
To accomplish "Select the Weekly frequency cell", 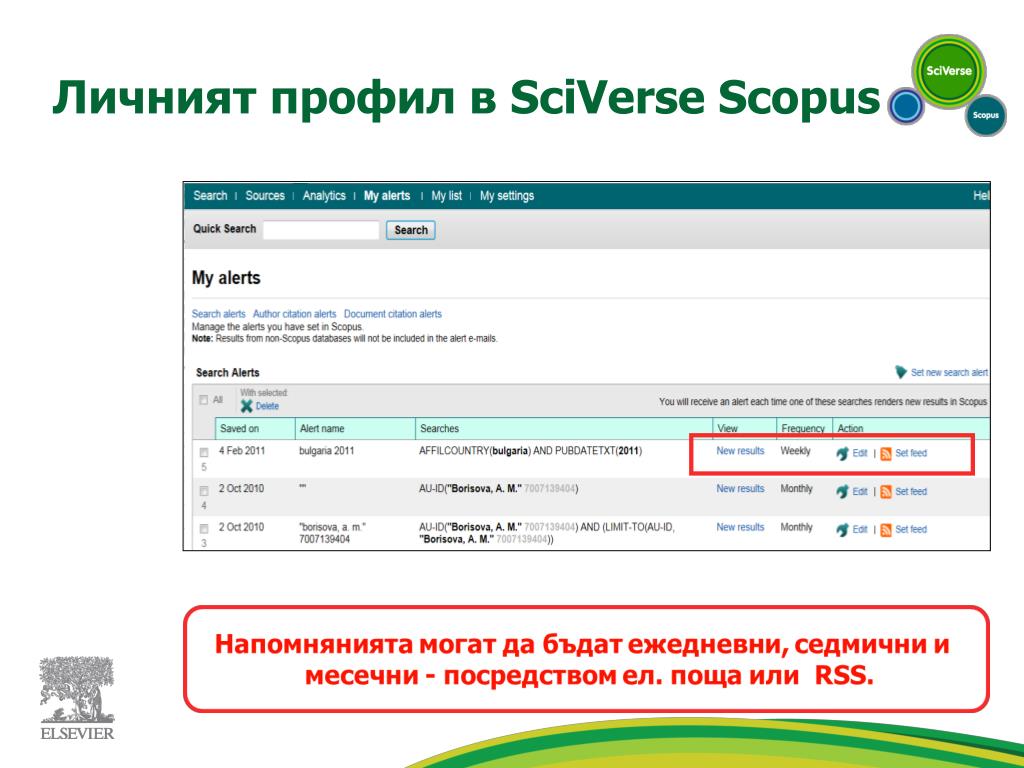I will [x=795, y=451].
